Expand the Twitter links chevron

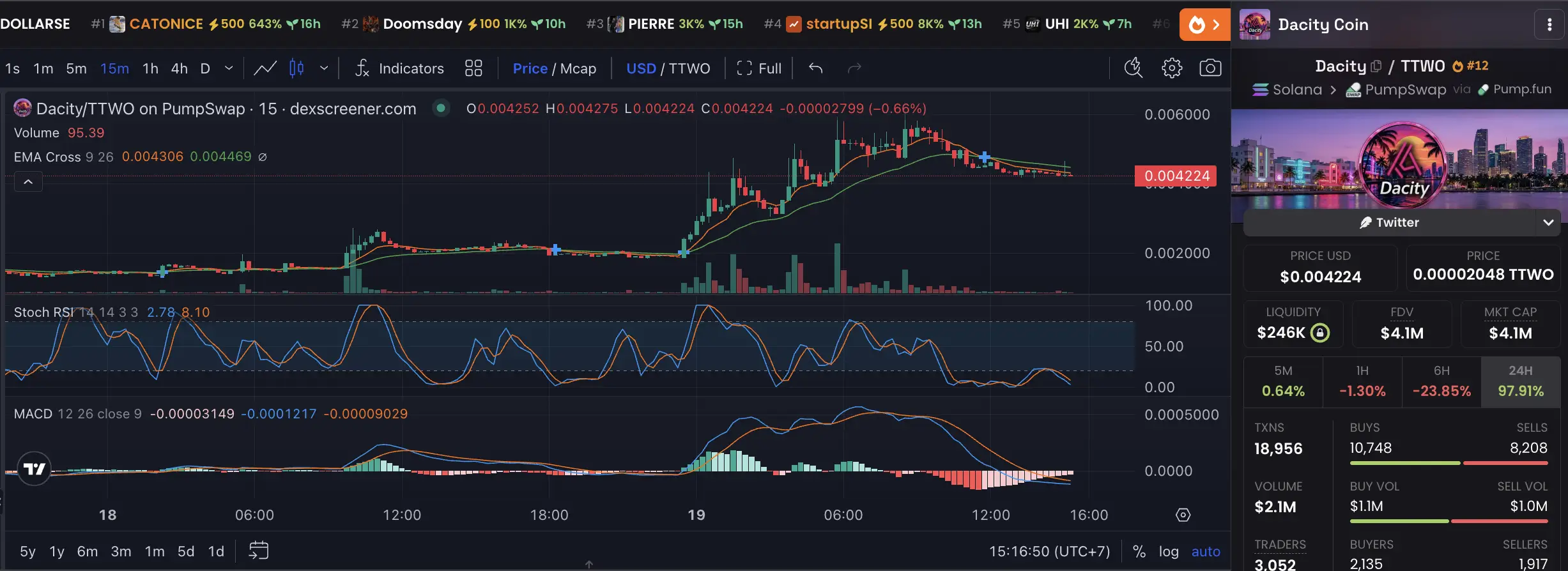pyautogui.click(x=1548, y=222)
